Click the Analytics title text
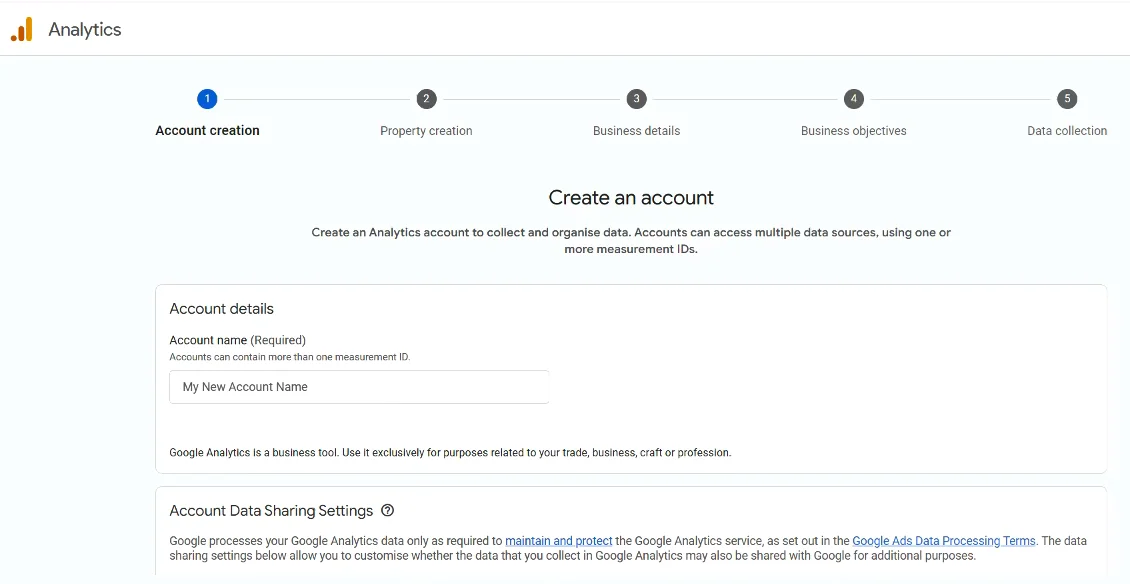This screenshot has width=1130, height=584. coord(84,30)
